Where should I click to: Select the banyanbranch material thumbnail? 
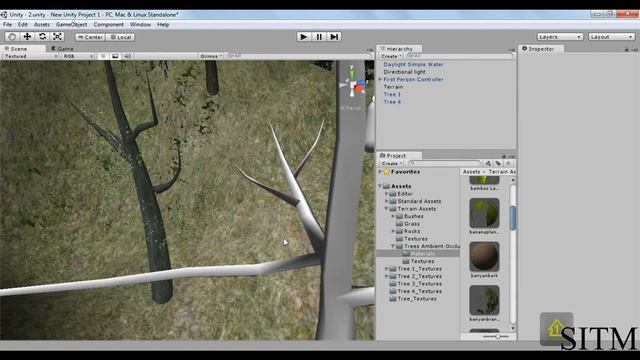484,300
